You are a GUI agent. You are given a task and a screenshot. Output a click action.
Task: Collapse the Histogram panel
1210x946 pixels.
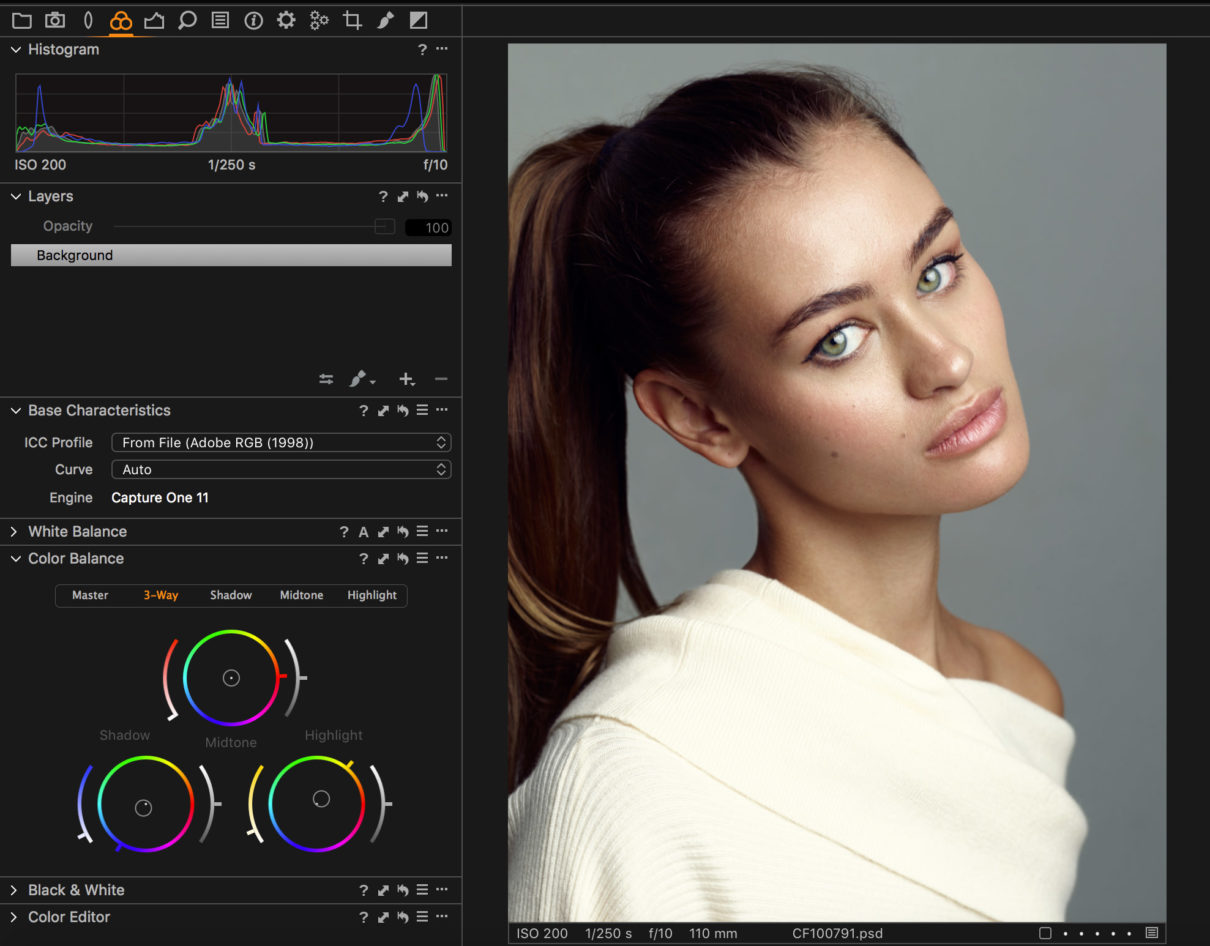tap(15, 48)
